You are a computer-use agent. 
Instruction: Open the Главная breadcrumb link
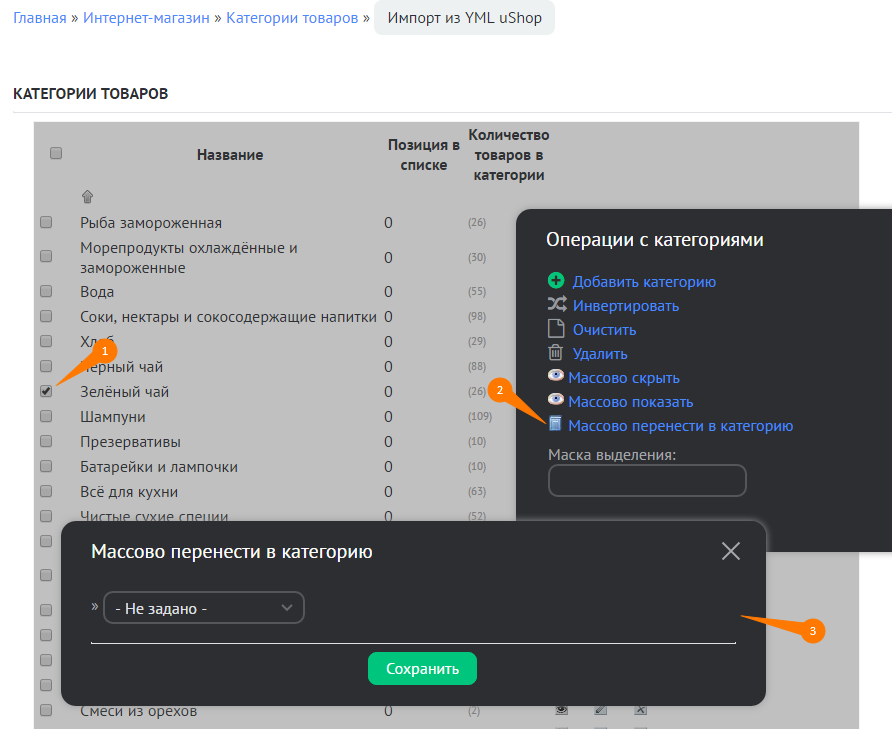pyautogui.click(x=39, y=18)
